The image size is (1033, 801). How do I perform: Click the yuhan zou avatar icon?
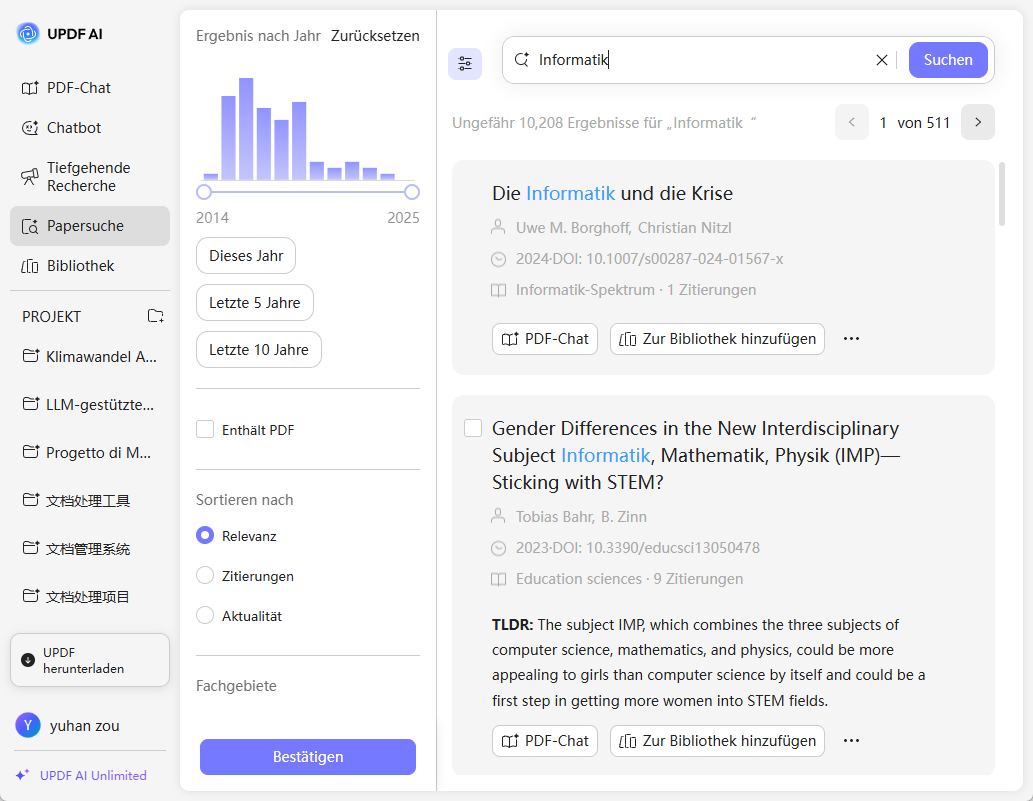(x=28, y=725)
